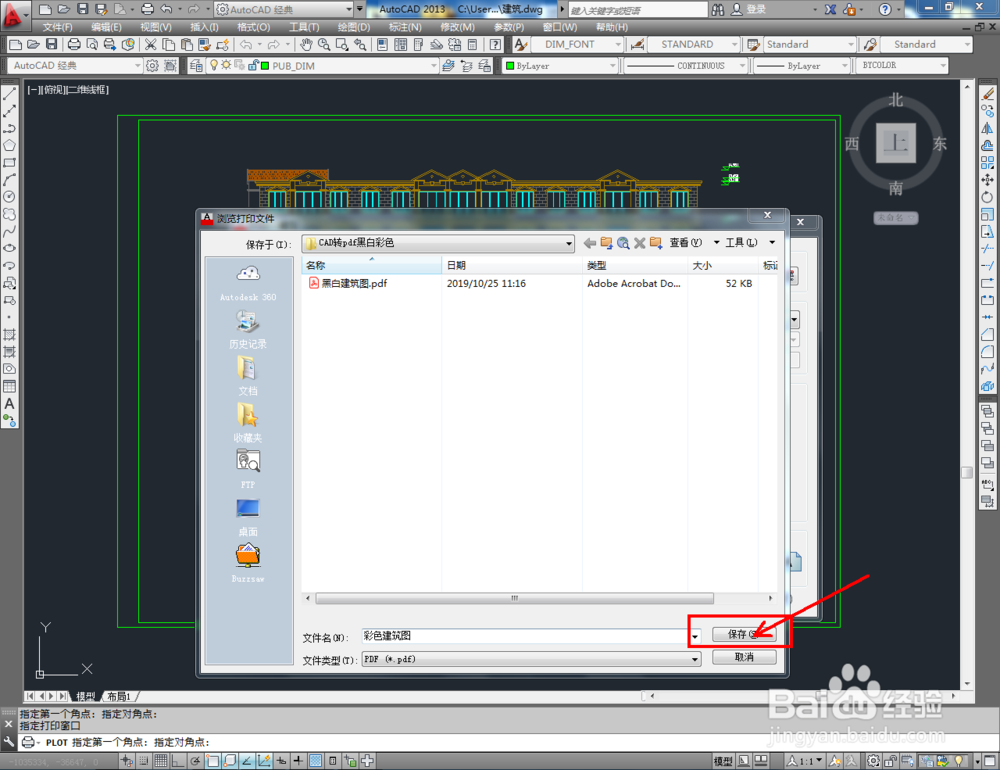Switch to the Model (模型) tab
Screen dimensions: 1000x770
click(x=86, y=696)
